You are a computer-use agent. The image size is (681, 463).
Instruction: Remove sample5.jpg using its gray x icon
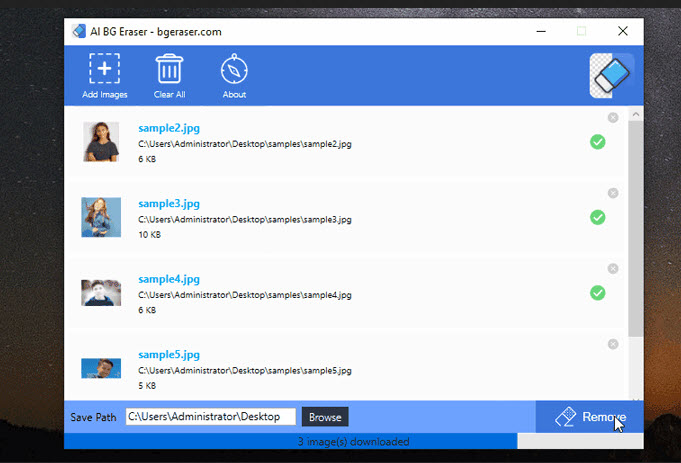click(x=613, y=344)
